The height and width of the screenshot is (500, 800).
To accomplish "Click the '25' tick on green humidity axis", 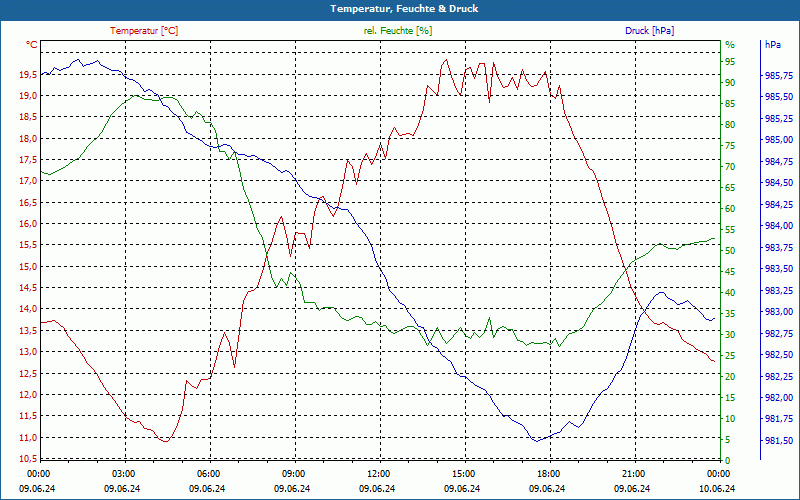I will click(730, 356).
